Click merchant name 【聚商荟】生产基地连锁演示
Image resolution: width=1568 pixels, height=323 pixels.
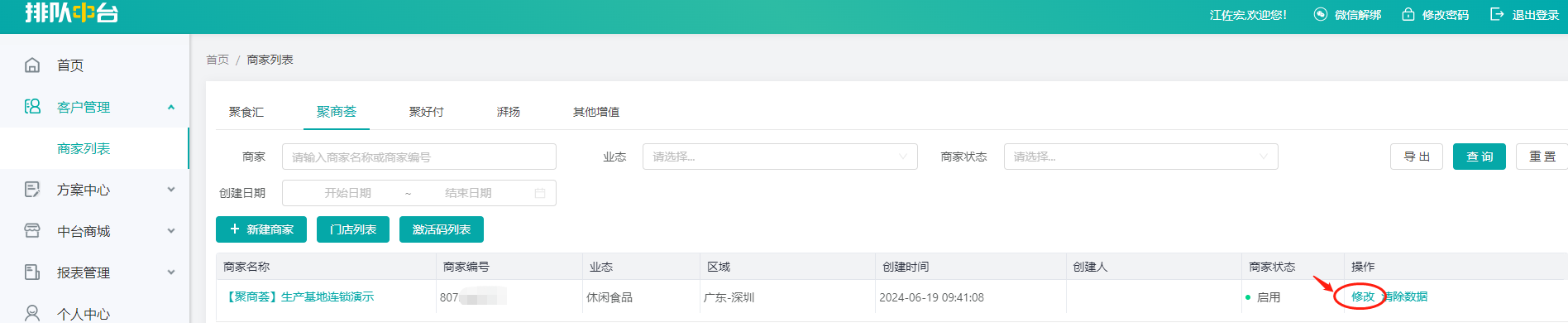coord(299,296)
